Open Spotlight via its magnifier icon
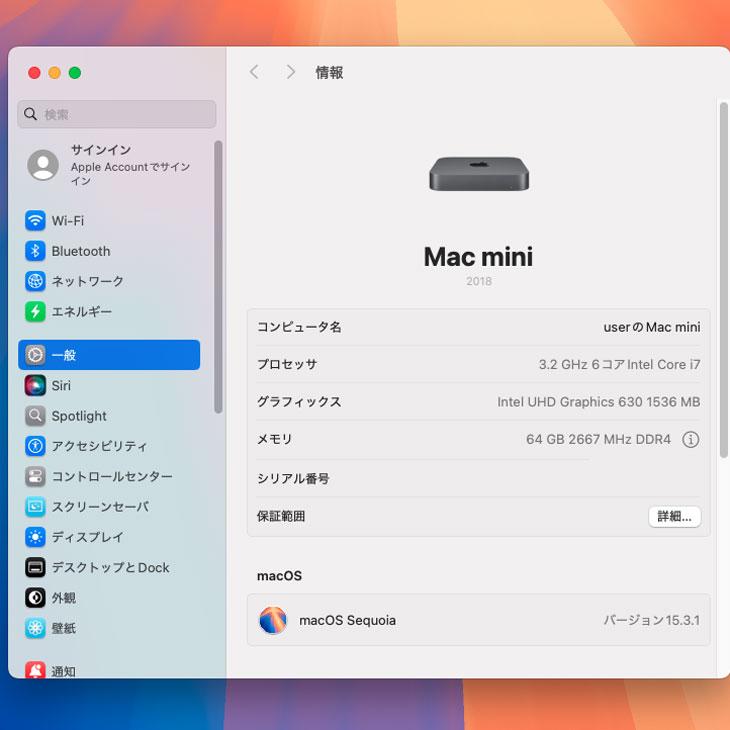 point(35,416)
